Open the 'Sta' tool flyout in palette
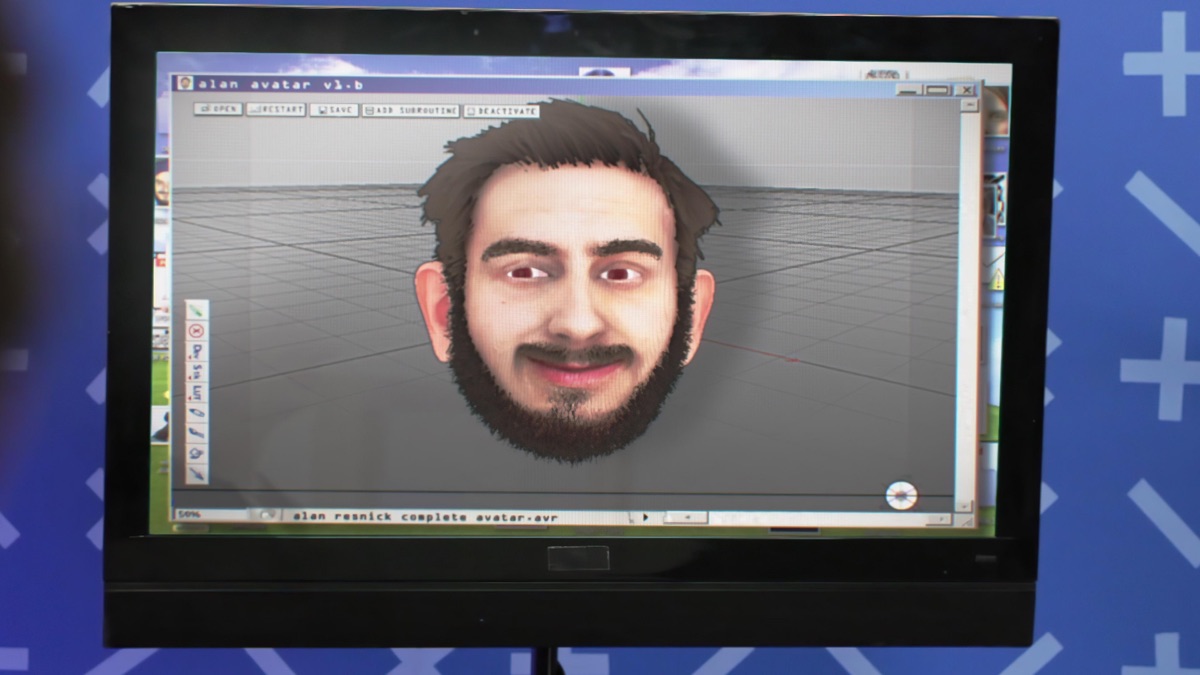Viewport: 1200px width, 675px height. 197,371
